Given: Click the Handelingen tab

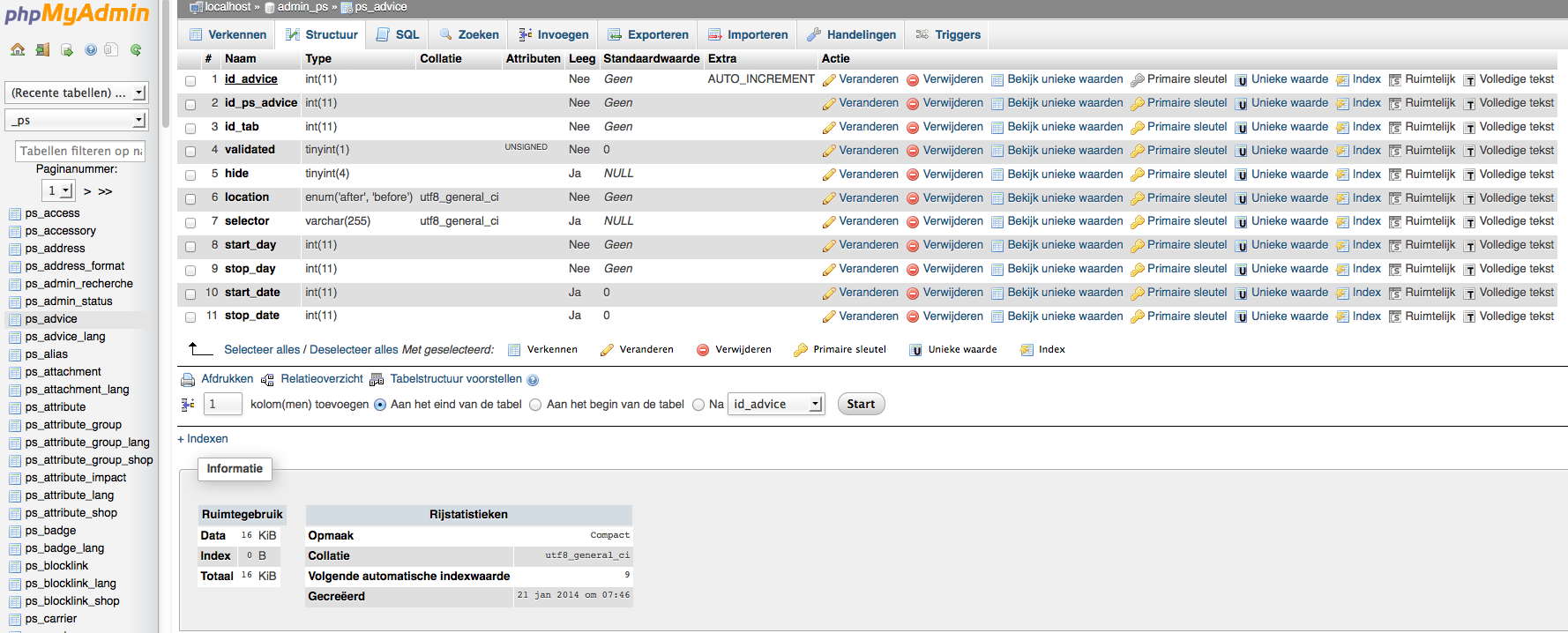Looking at the screenshot, I should pos(852,34).
